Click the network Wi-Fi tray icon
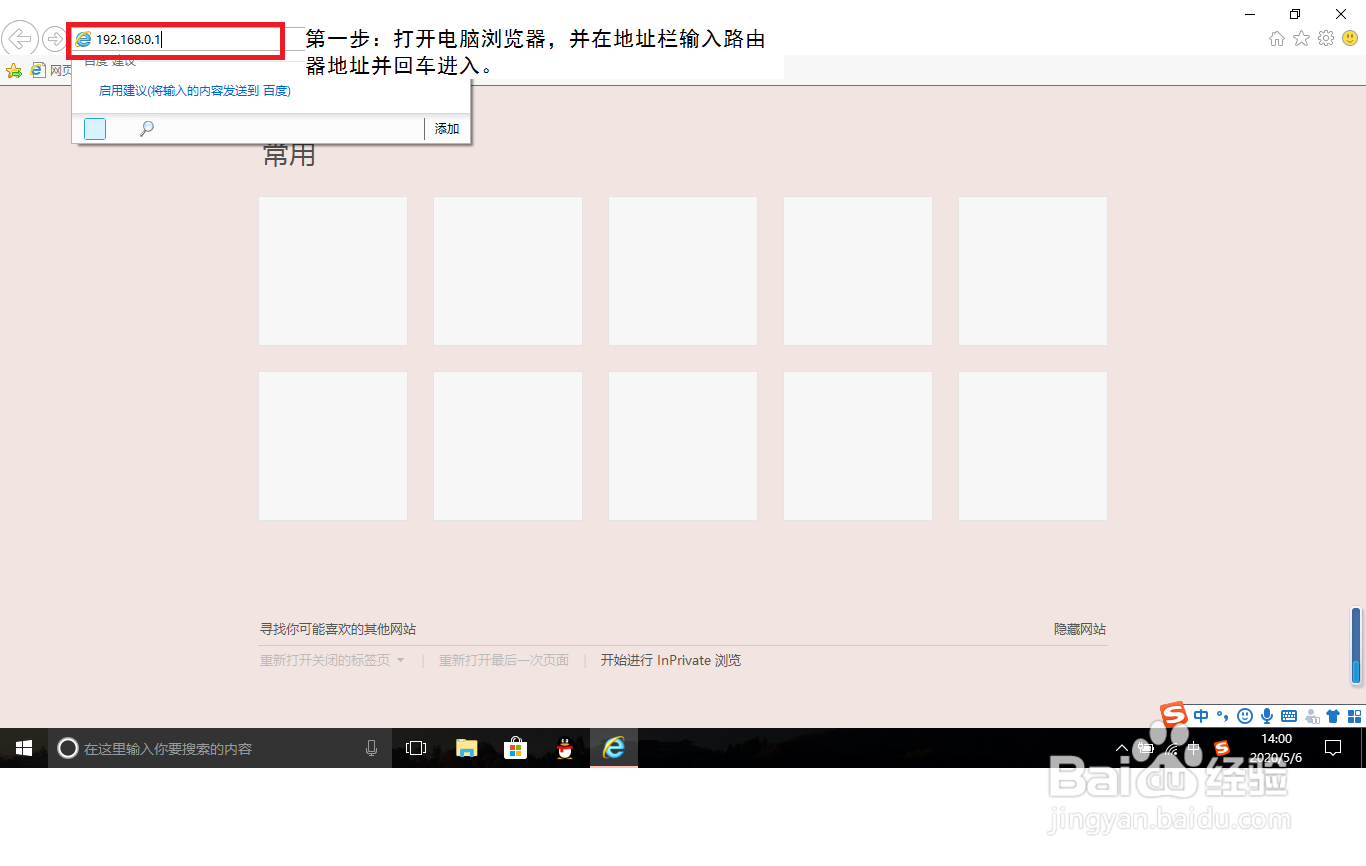 (x=1171, y=750)
